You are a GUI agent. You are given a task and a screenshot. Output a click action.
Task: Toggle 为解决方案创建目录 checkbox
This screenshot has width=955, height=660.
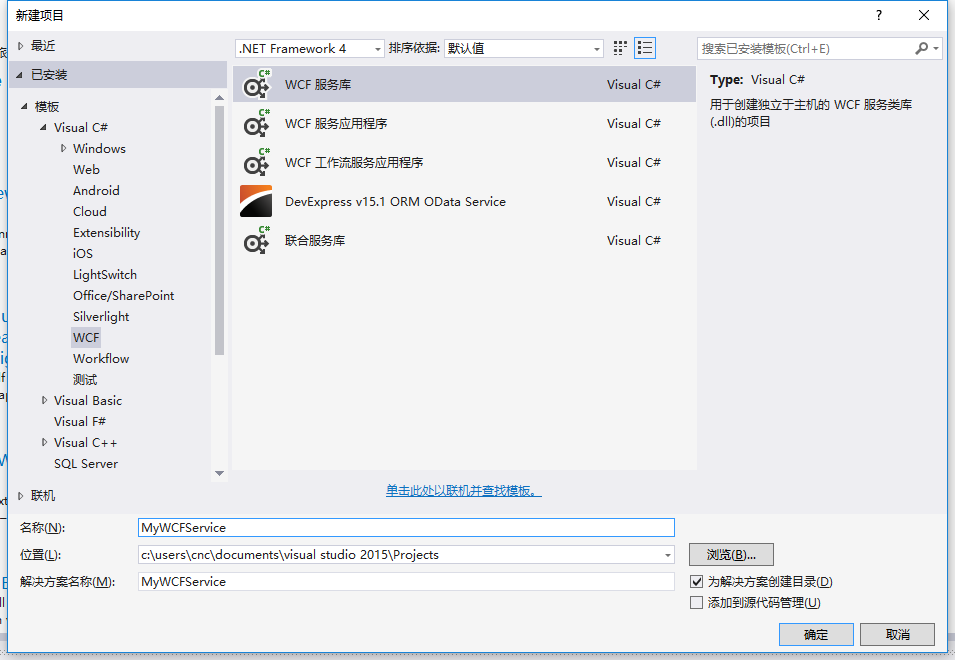click(x=696, y=581)
